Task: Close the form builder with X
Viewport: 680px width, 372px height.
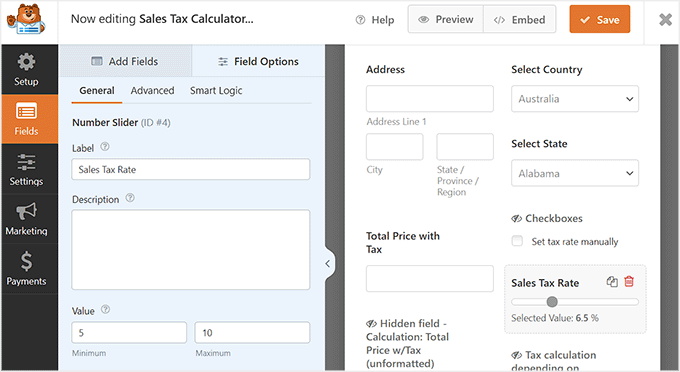Action: click(x=665, y=20)
